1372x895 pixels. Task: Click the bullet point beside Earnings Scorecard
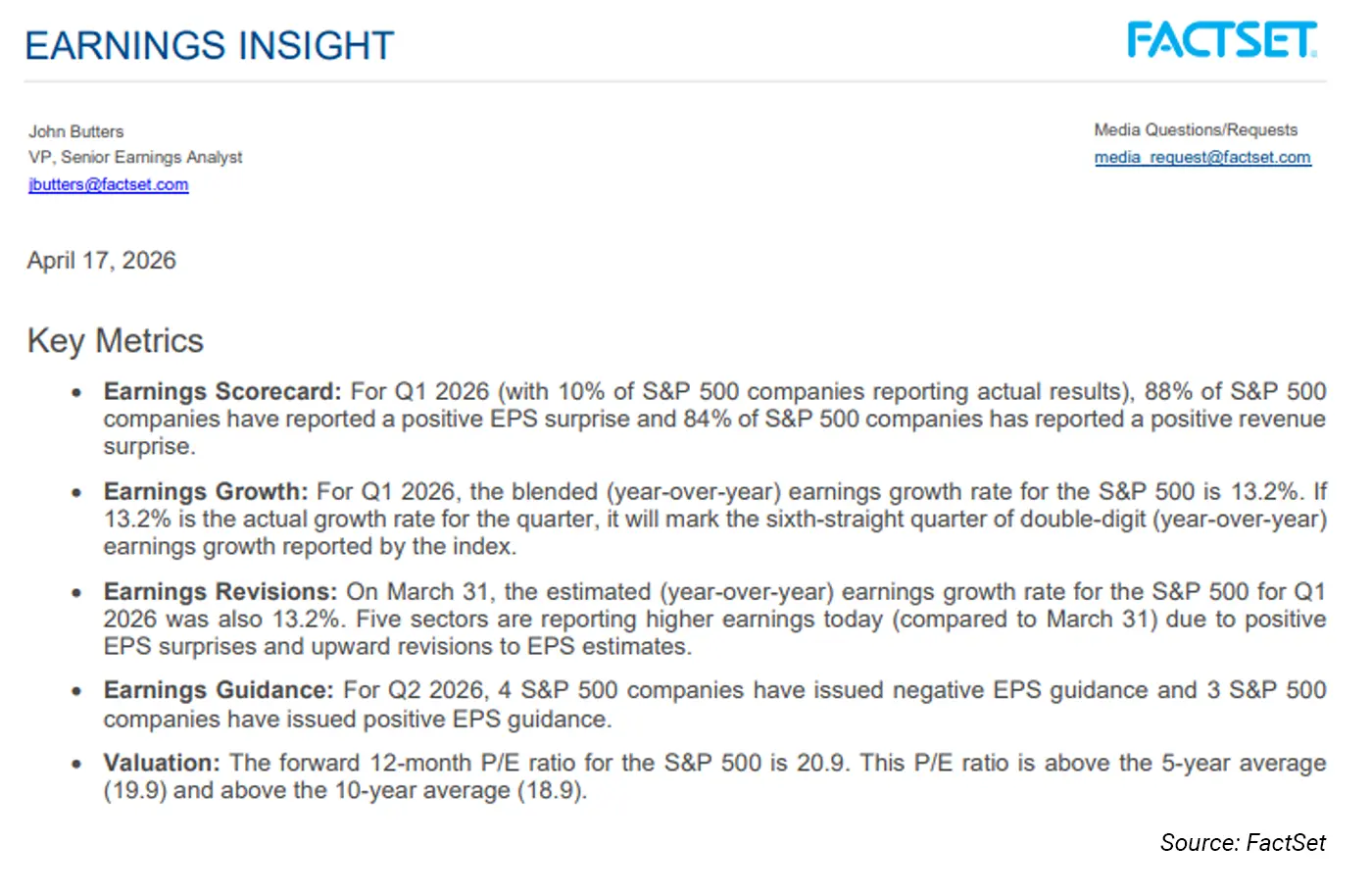(76, 393)
